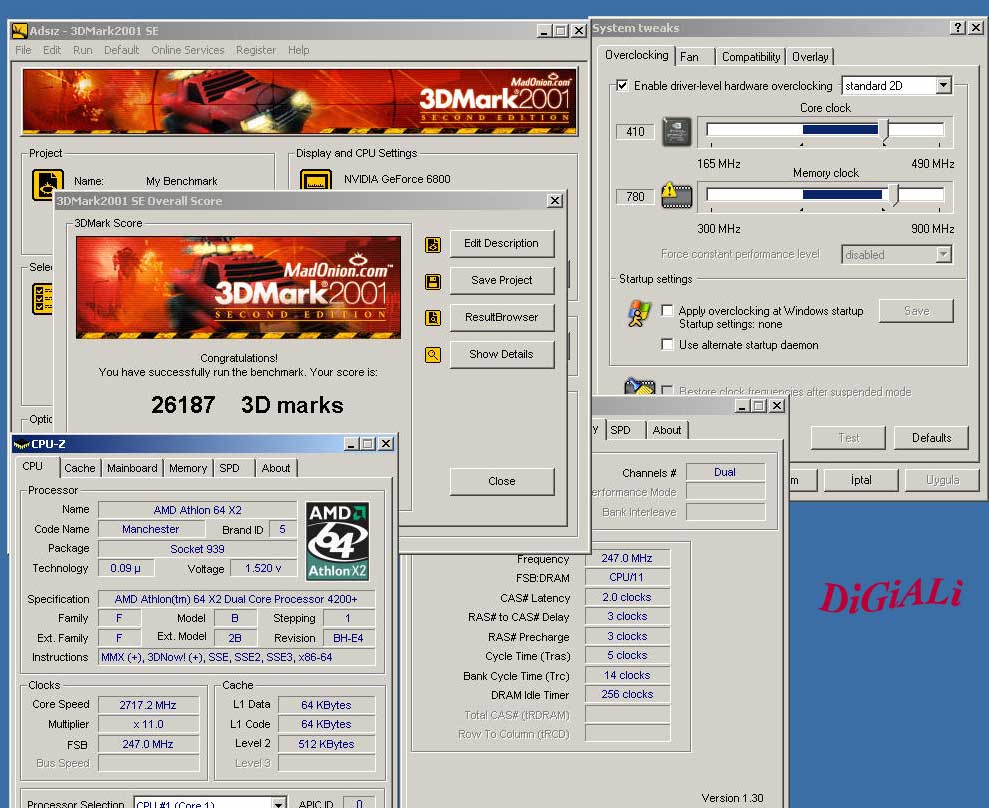The image size is (989, 808).
Task: Click the Memory clock value field showing 780
Action: [635, 197]
